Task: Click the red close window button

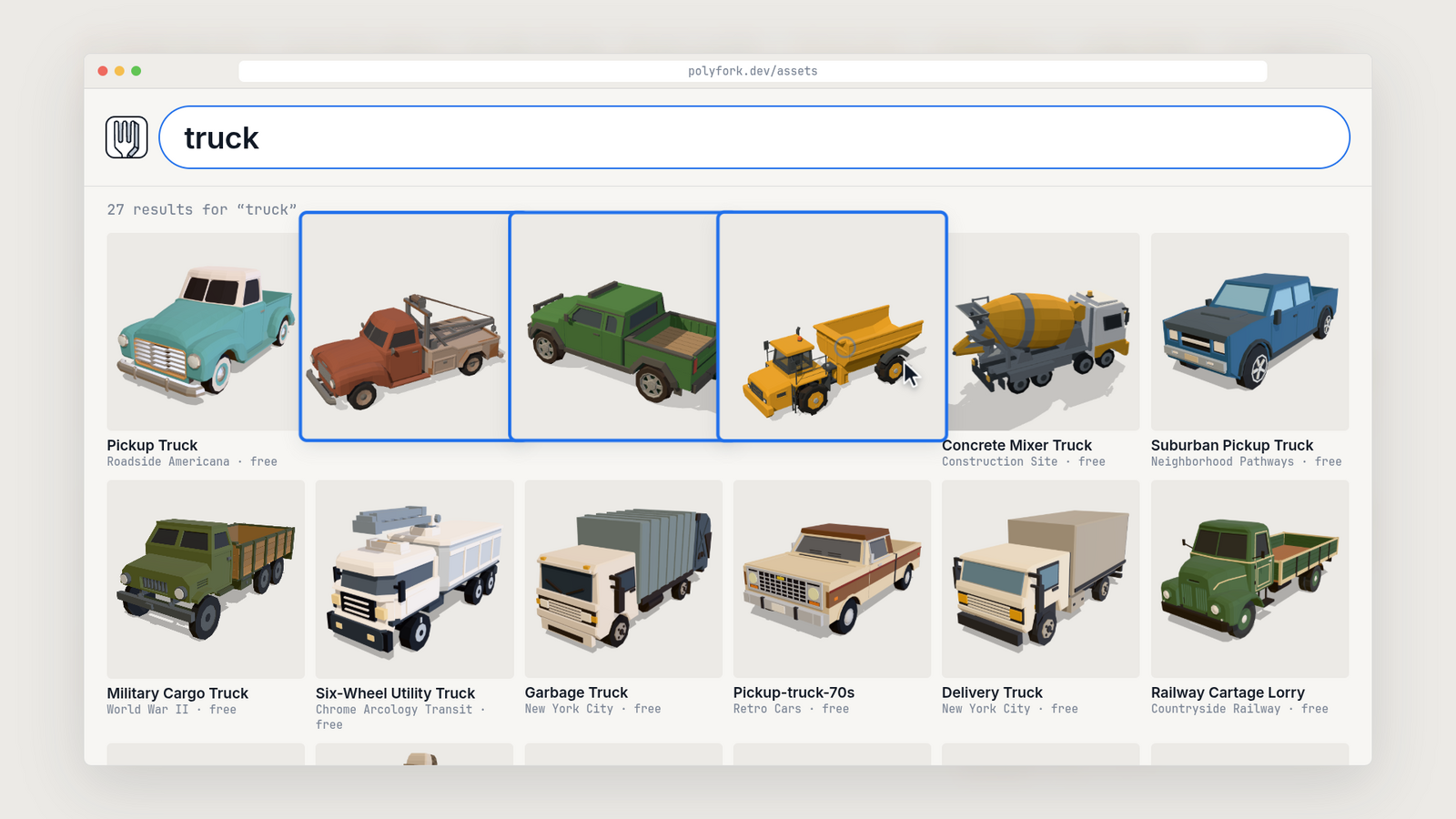Action: click(103, 71)
